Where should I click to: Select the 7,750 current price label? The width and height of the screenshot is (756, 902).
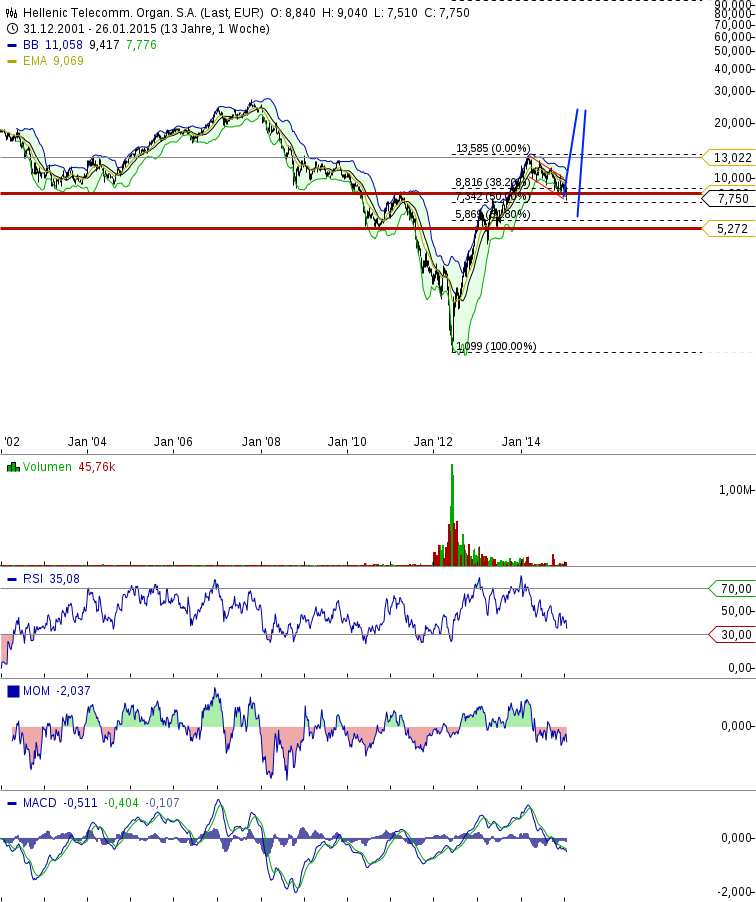coord(733,198)
